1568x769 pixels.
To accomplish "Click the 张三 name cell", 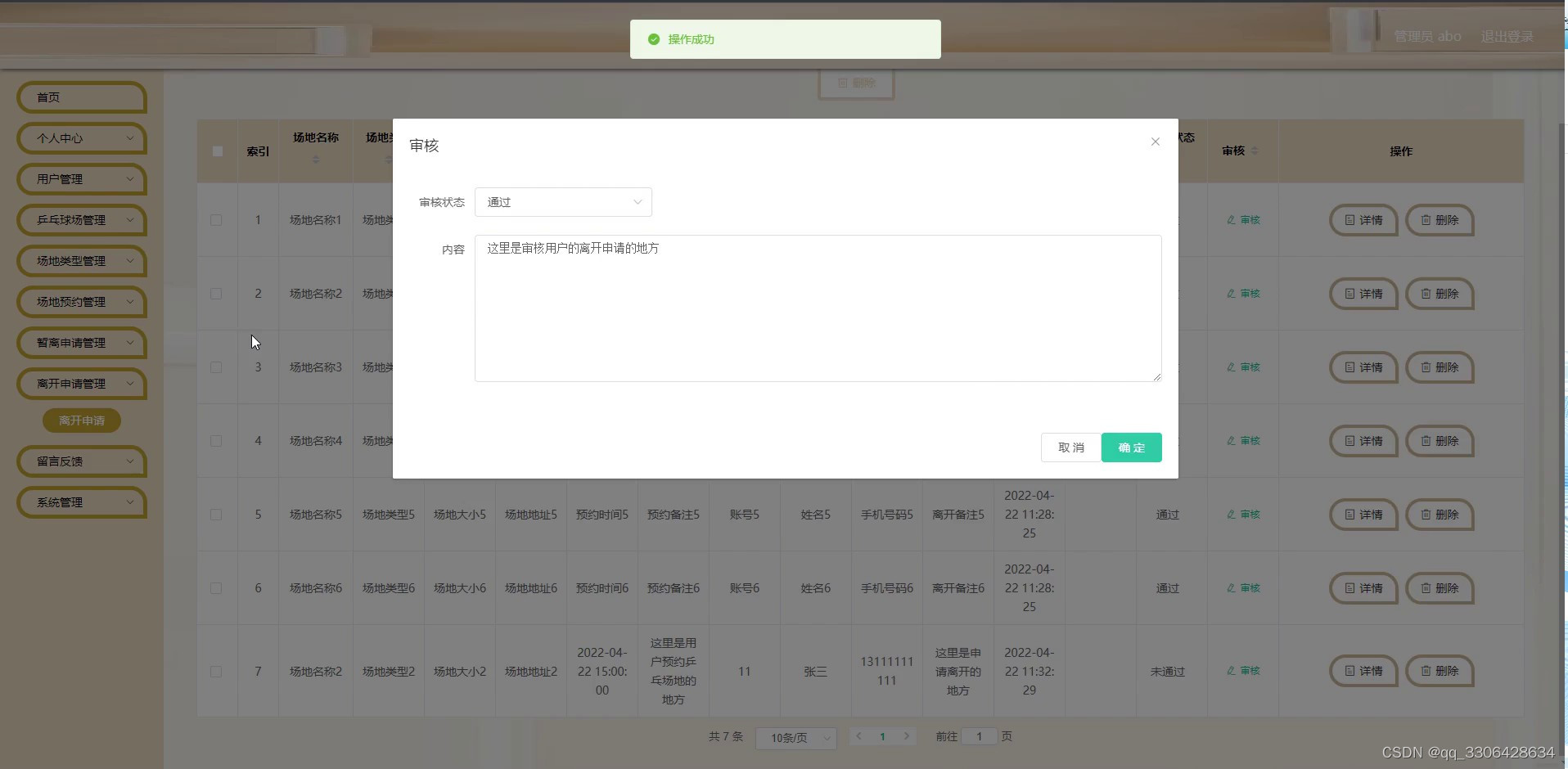I will coord(815,672).
